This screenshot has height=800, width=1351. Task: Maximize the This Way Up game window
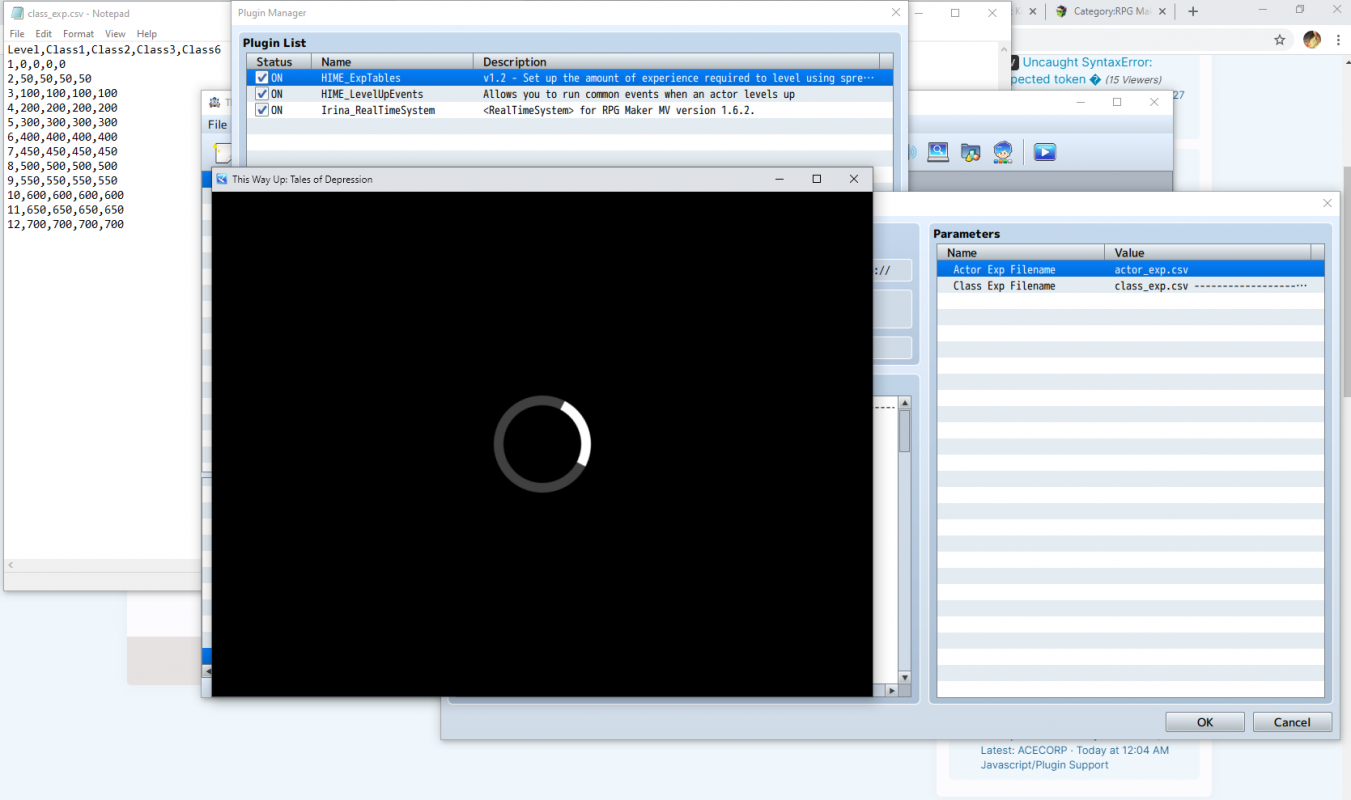tap(816, 179)
